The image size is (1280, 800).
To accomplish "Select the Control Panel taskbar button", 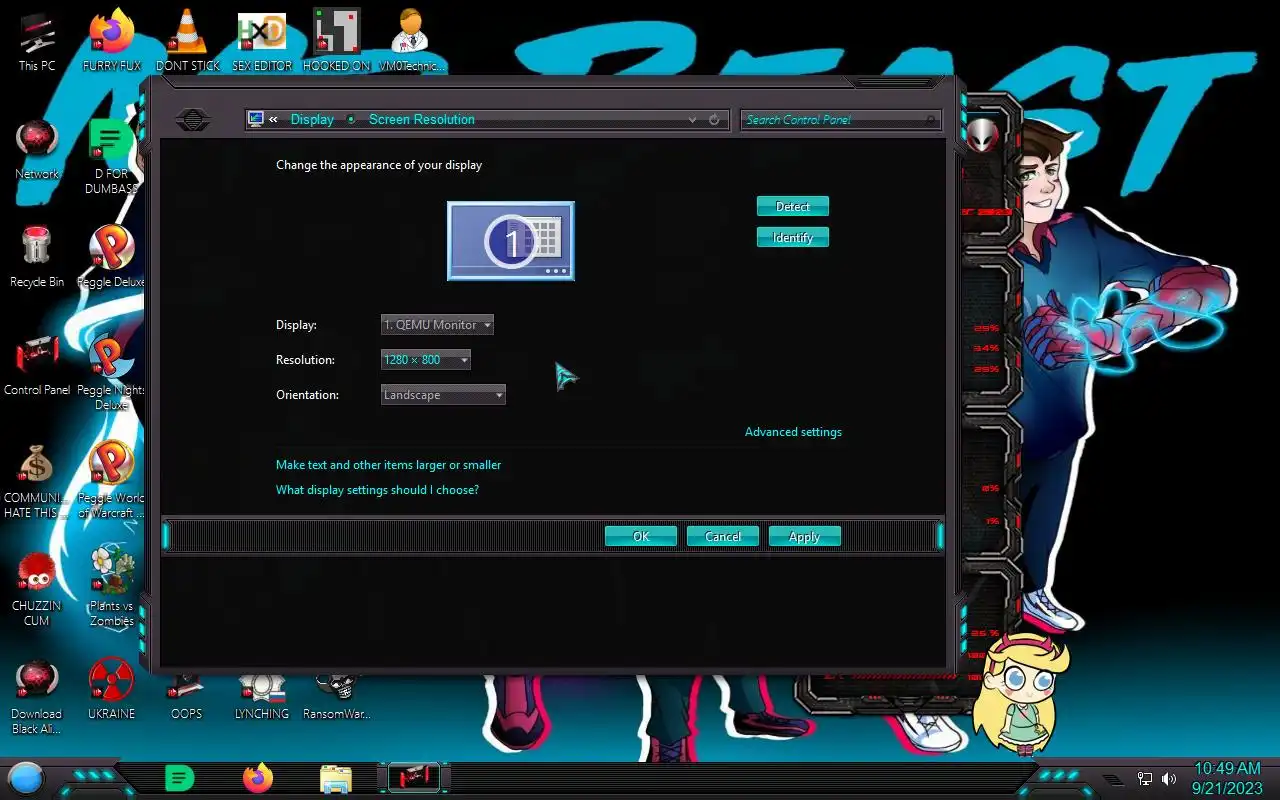I will click(414, 778).
